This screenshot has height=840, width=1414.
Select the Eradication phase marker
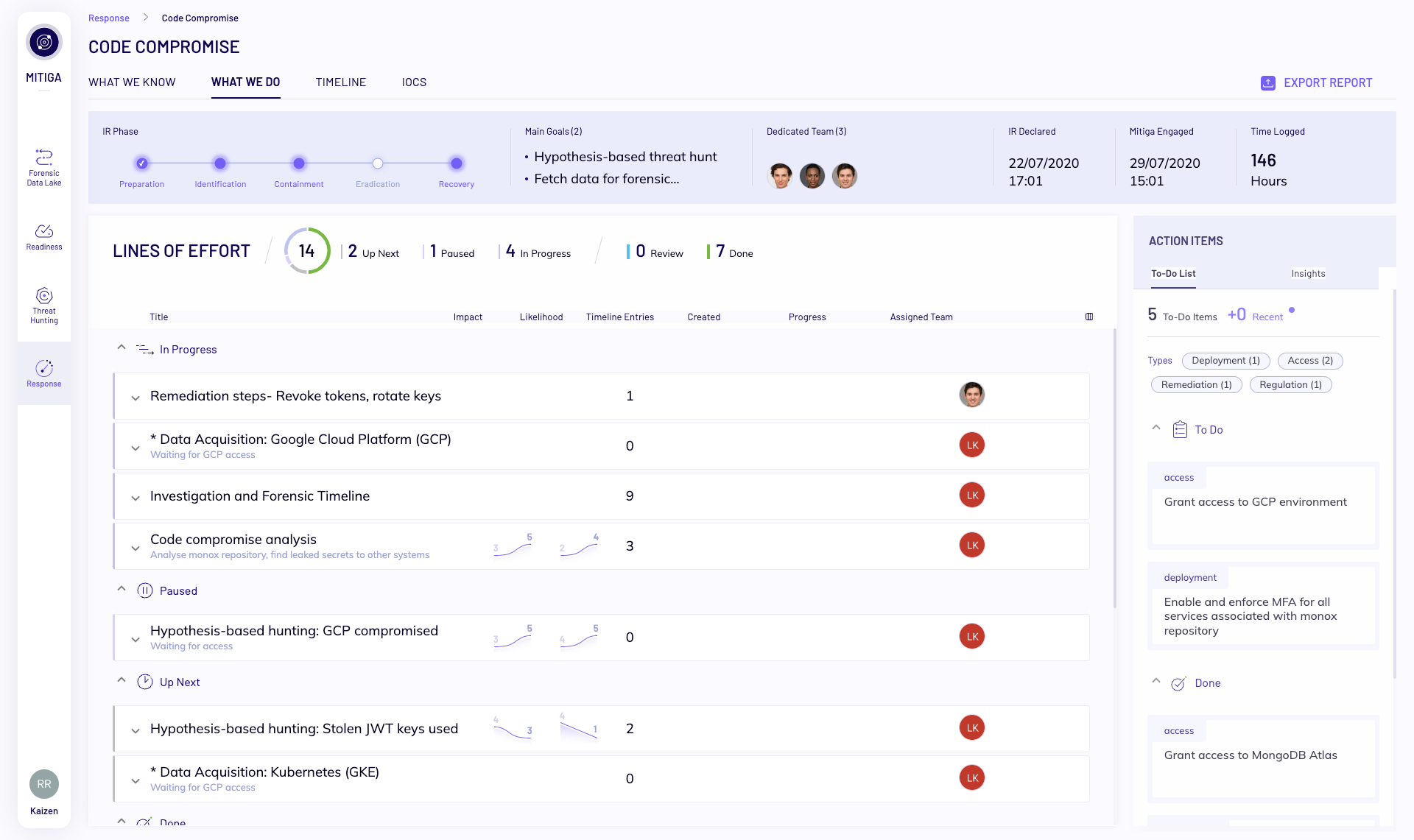tap(377, 163)
